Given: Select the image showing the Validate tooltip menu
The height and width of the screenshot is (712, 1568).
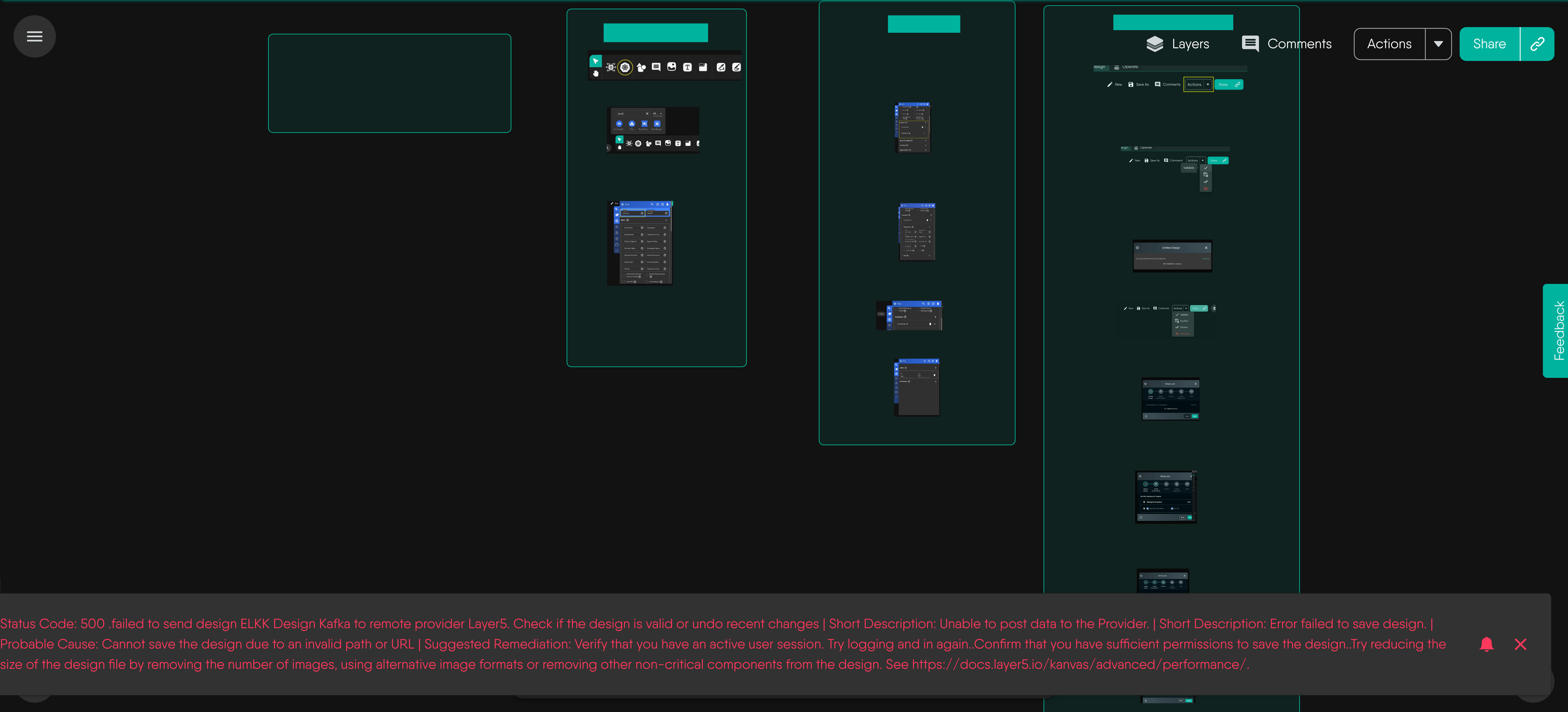Looking at the screenshot, I should [x=1175, y=169].
